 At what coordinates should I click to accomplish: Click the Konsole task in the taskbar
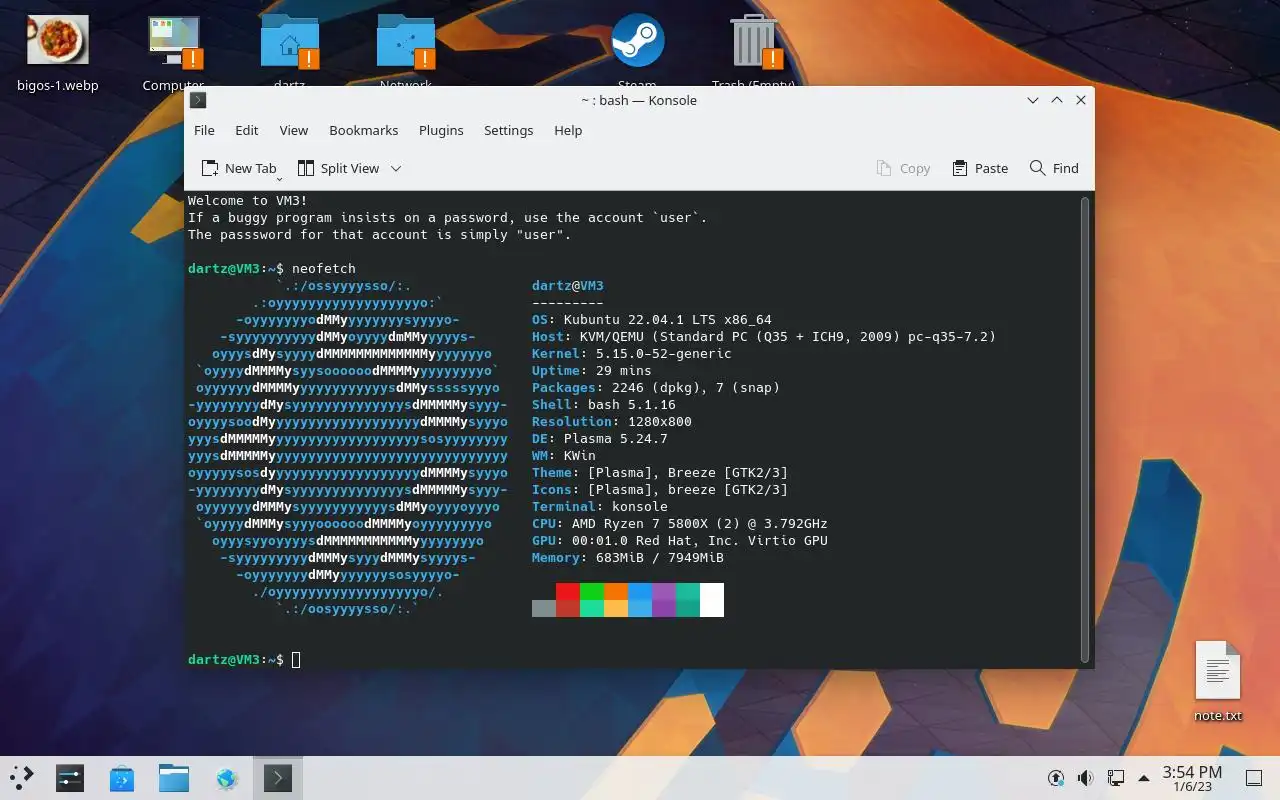(278, 778)
